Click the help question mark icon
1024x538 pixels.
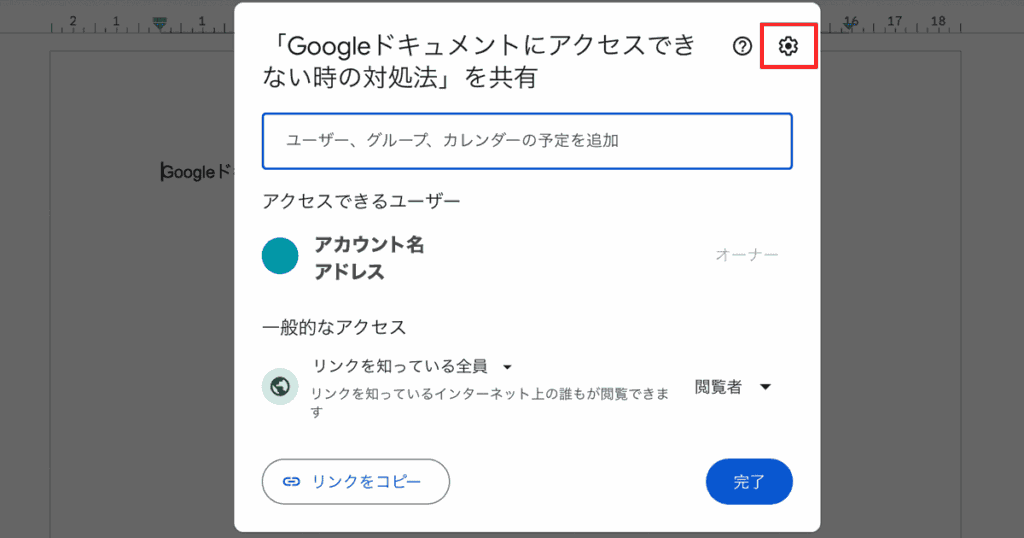(x=742, y=46)
